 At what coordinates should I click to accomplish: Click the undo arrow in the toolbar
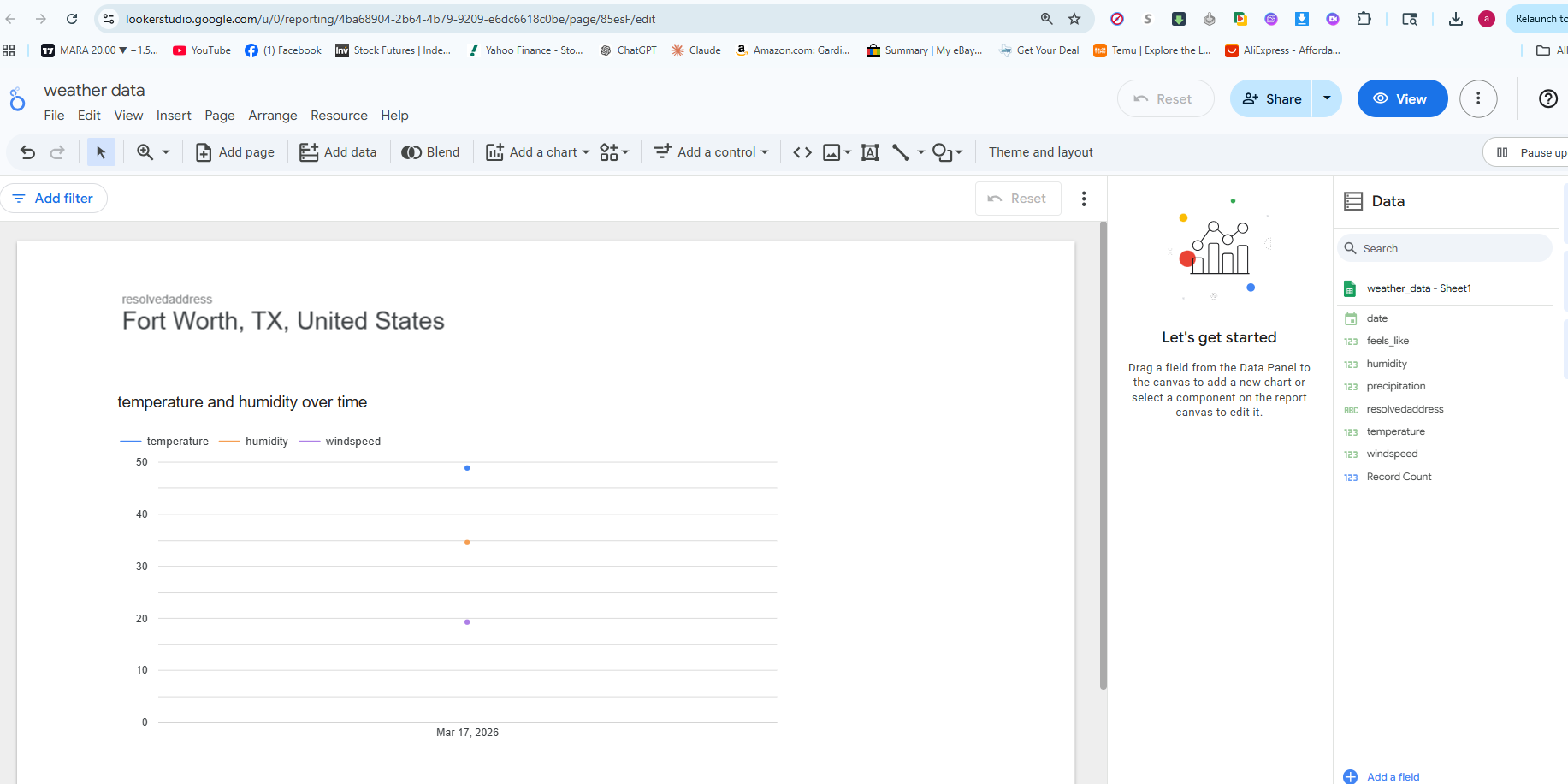click(x=27, y=152)
